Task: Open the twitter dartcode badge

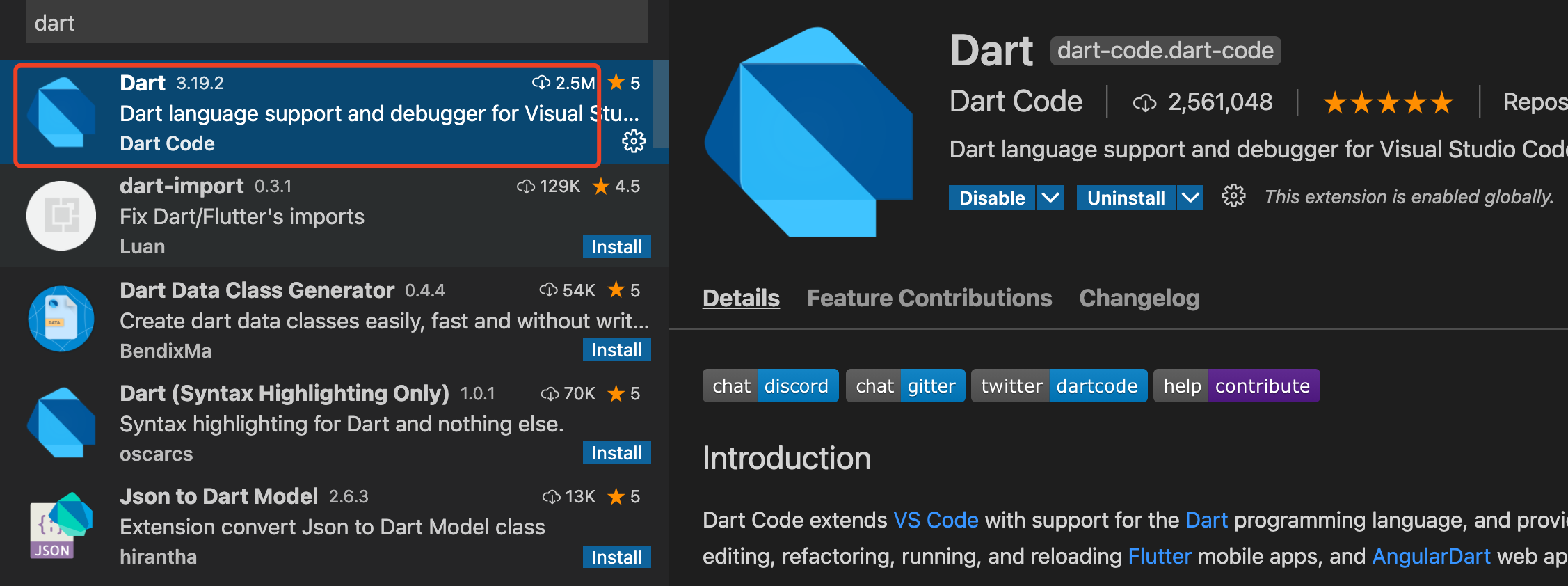Action: coord(1059,386)
